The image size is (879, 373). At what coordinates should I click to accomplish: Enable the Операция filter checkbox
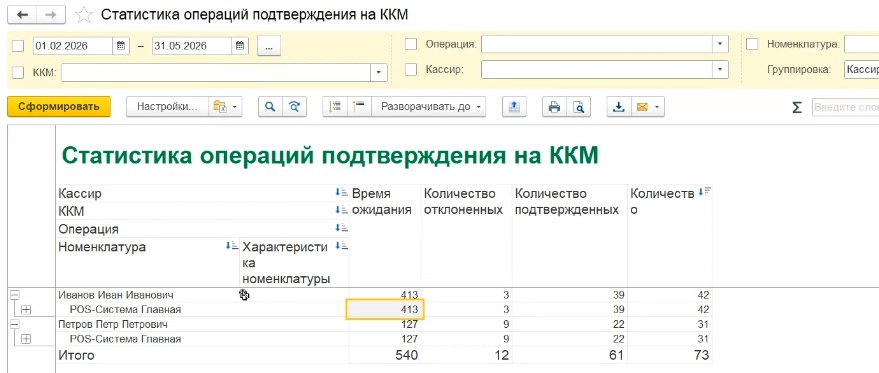click(411, 44)
